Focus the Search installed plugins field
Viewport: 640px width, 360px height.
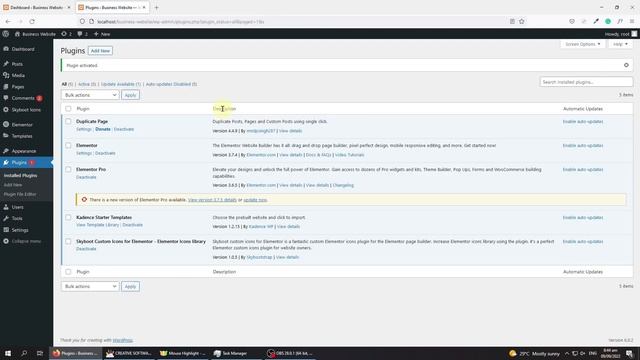pos(586,82)
